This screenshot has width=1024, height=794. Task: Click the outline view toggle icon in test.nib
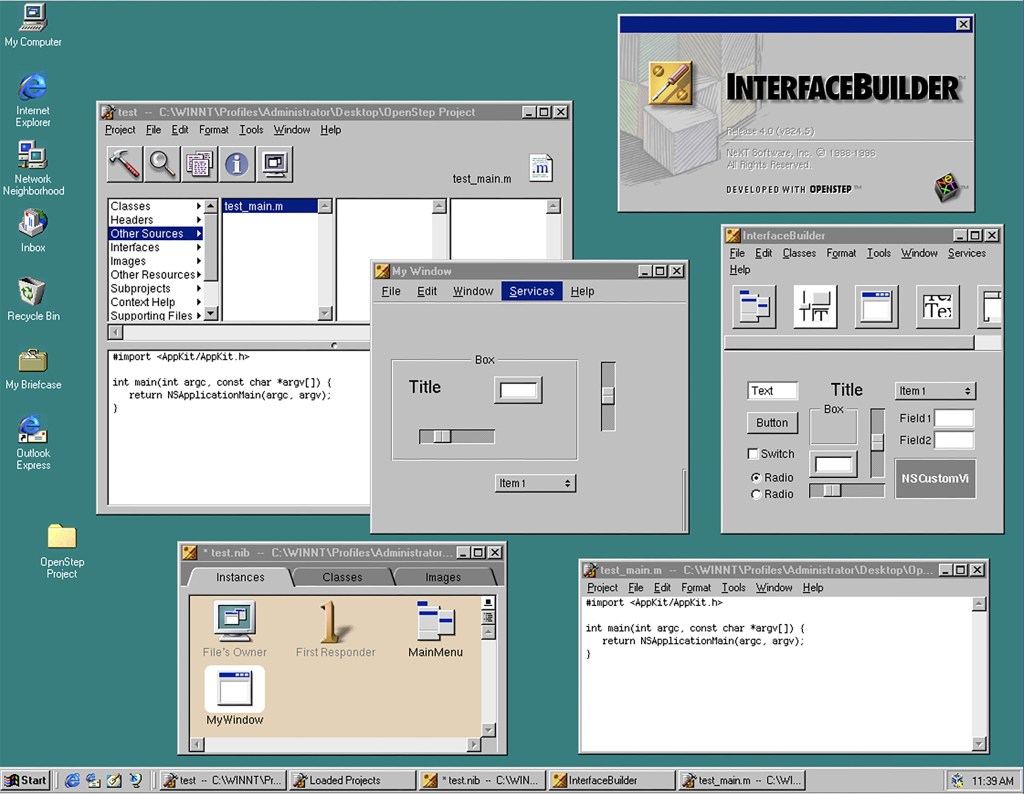(488, 617)
